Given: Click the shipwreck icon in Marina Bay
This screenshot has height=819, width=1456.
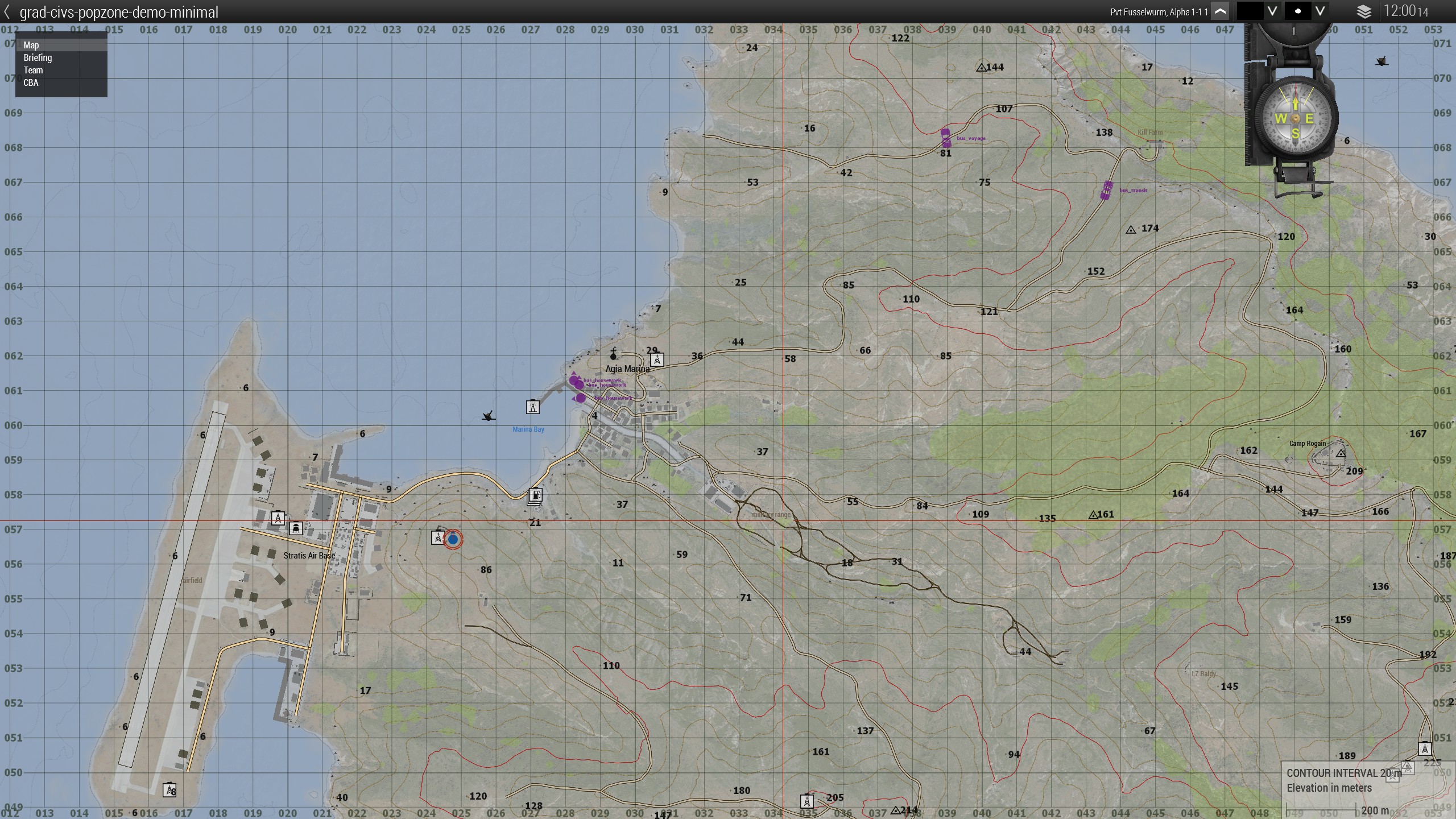Looking at the screenshot, I should [488, 416].
